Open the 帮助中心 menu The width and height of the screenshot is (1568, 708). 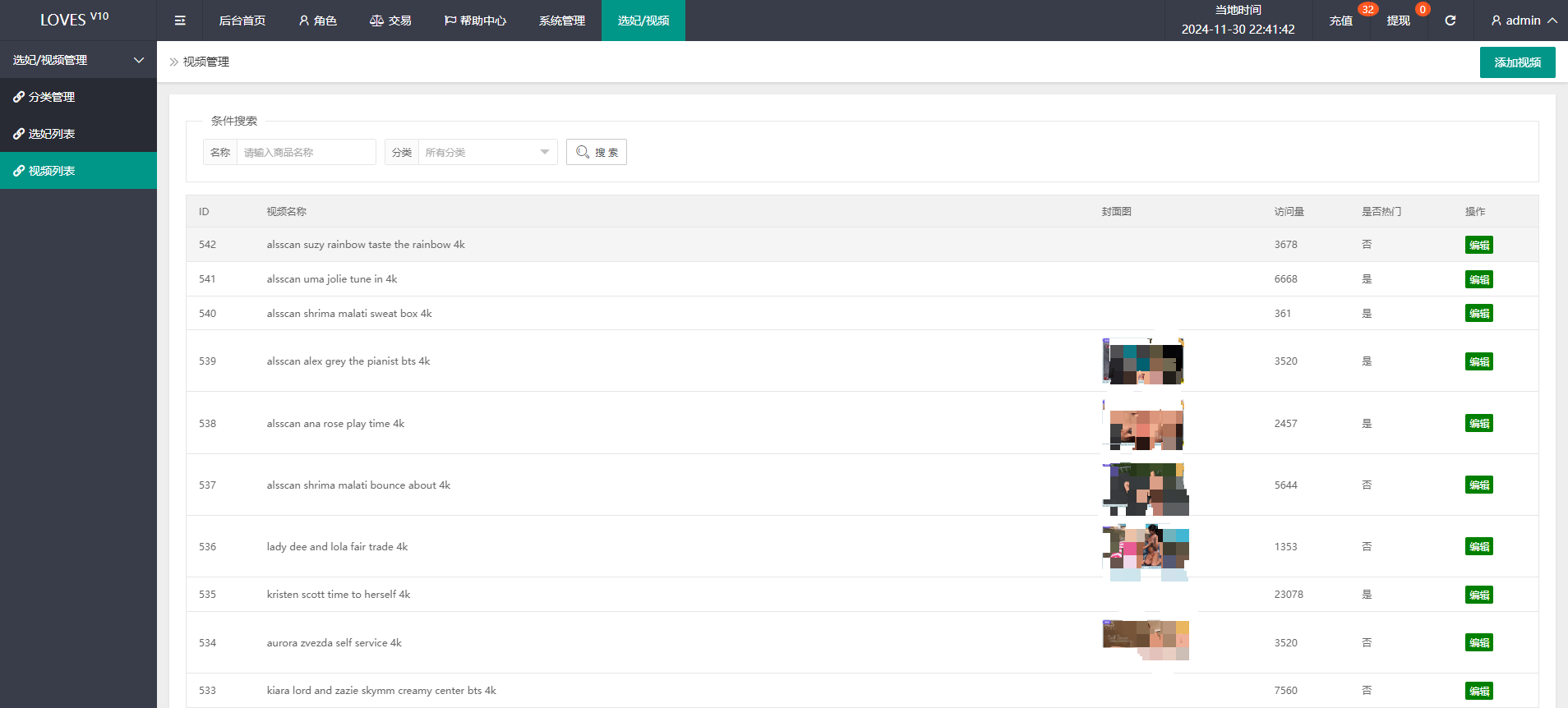coord(475,21)
